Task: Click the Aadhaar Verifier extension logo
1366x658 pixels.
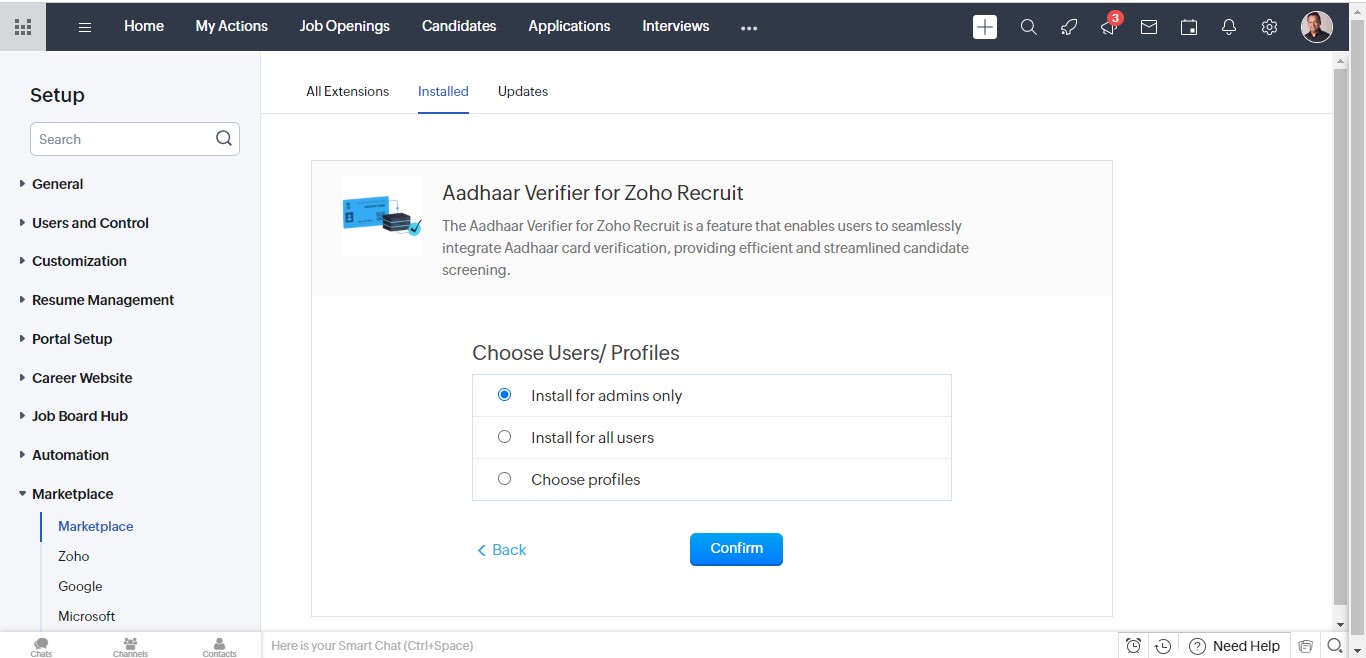Action: pyautogui.click(x=382, y=216)
